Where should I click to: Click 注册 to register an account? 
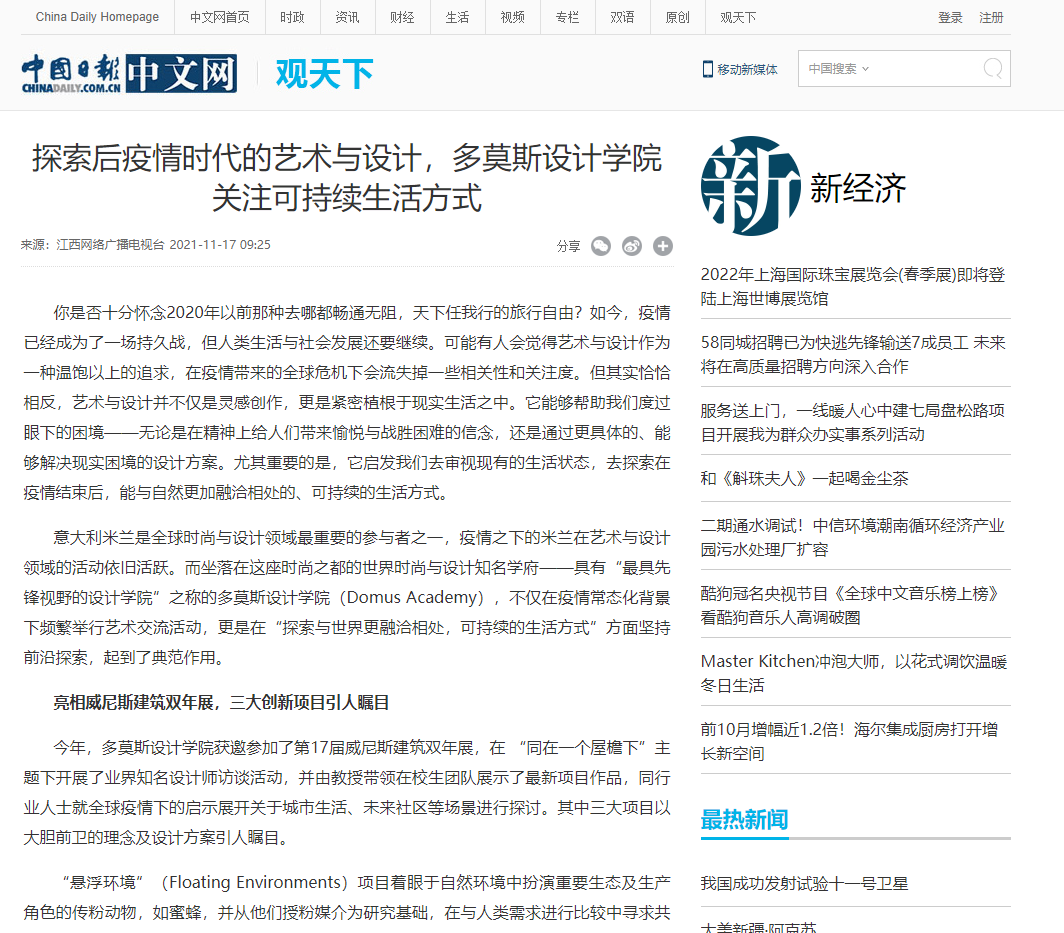[989, 17]
